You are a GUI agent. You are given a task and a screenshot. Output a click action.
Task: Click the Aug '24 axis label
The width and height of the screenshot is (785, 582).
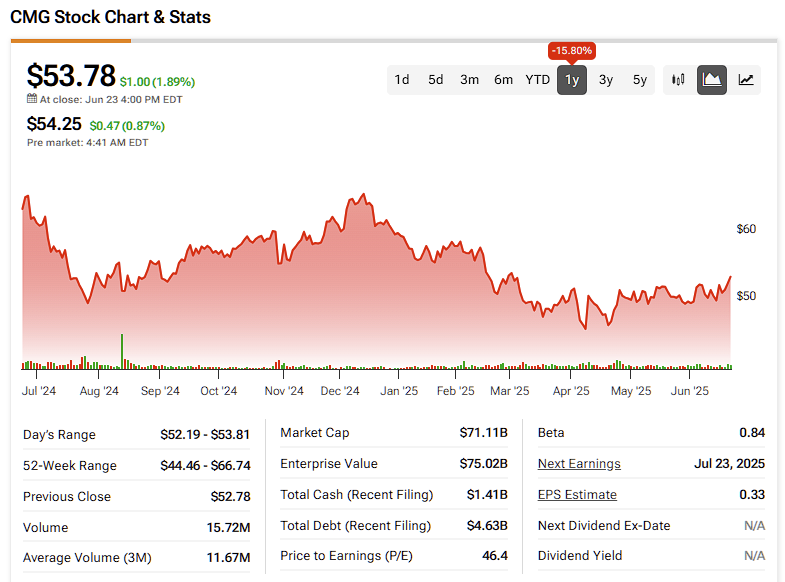99,391
